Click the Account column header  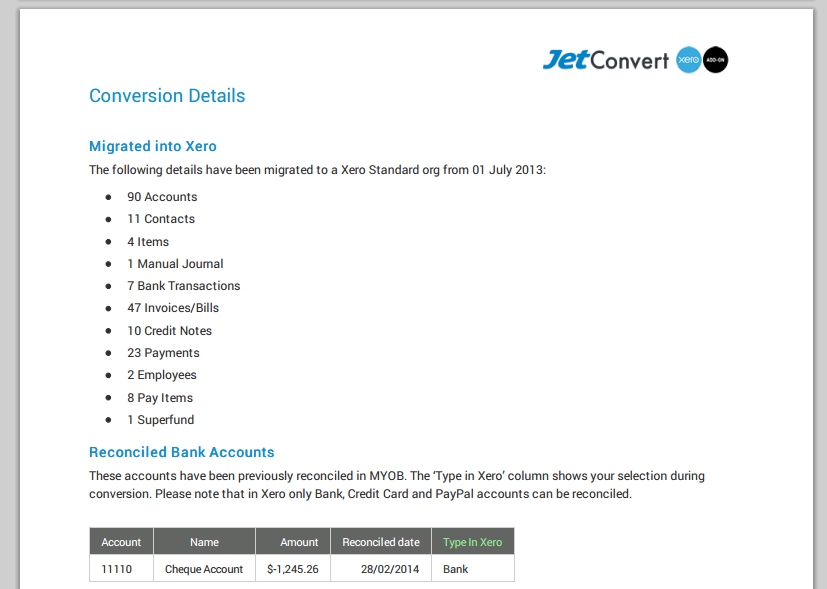coord(121,542)
